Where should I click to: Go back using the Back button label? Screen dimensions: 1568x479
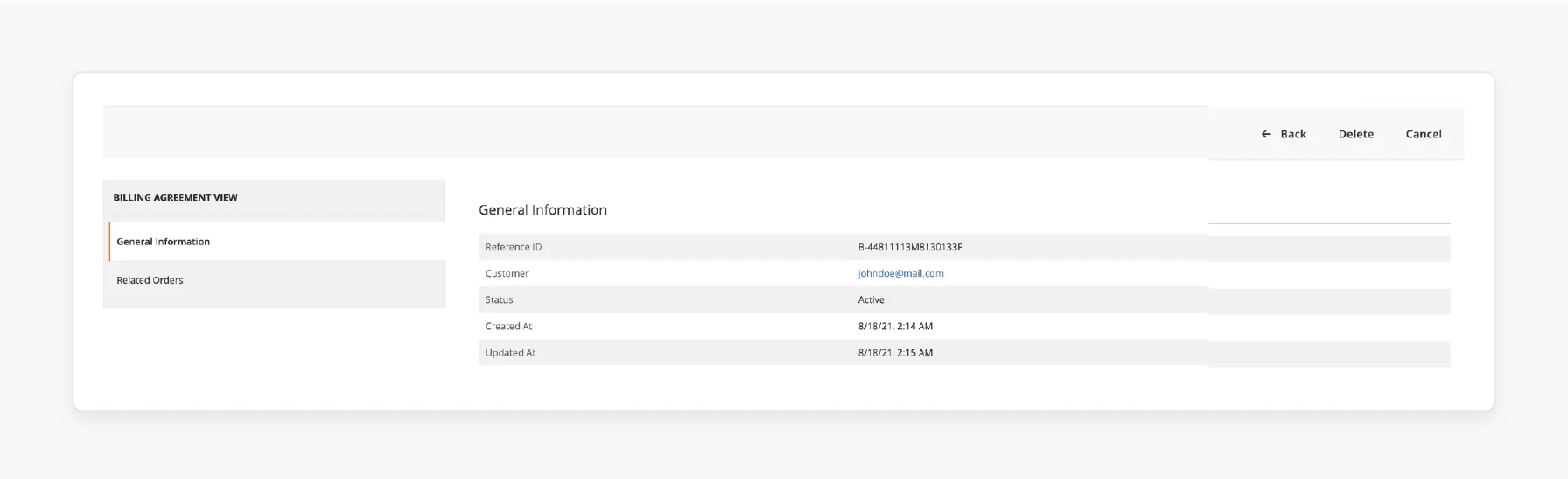[x=1293, y=134]
